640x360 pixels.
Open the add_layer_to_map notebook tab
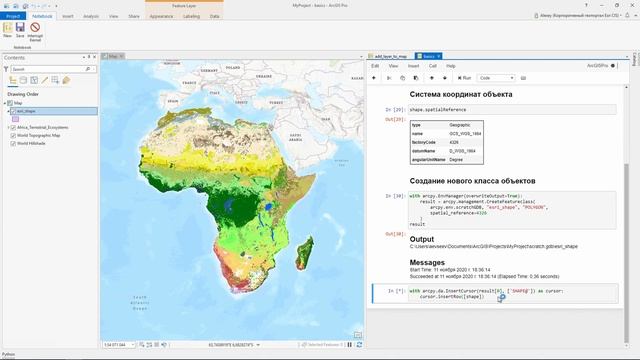click(391, 56)
